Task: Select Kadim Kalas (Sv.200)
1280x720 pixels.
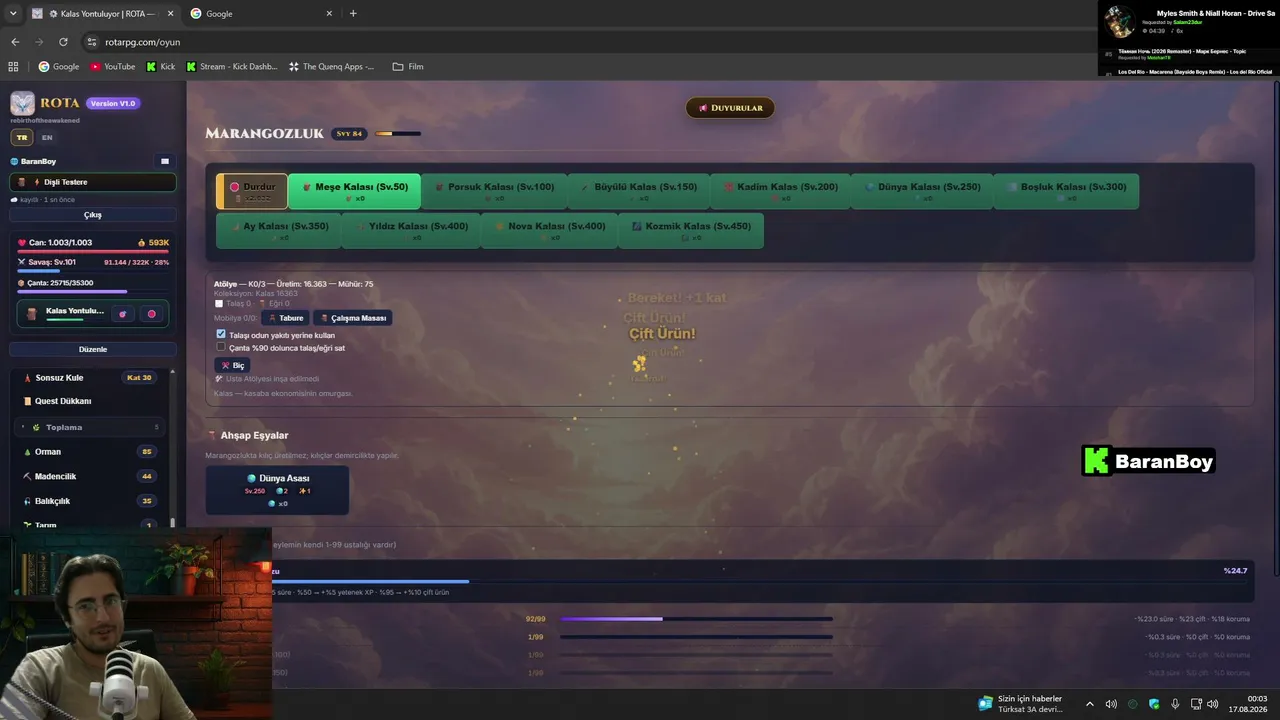Action: tap(781, 191)
